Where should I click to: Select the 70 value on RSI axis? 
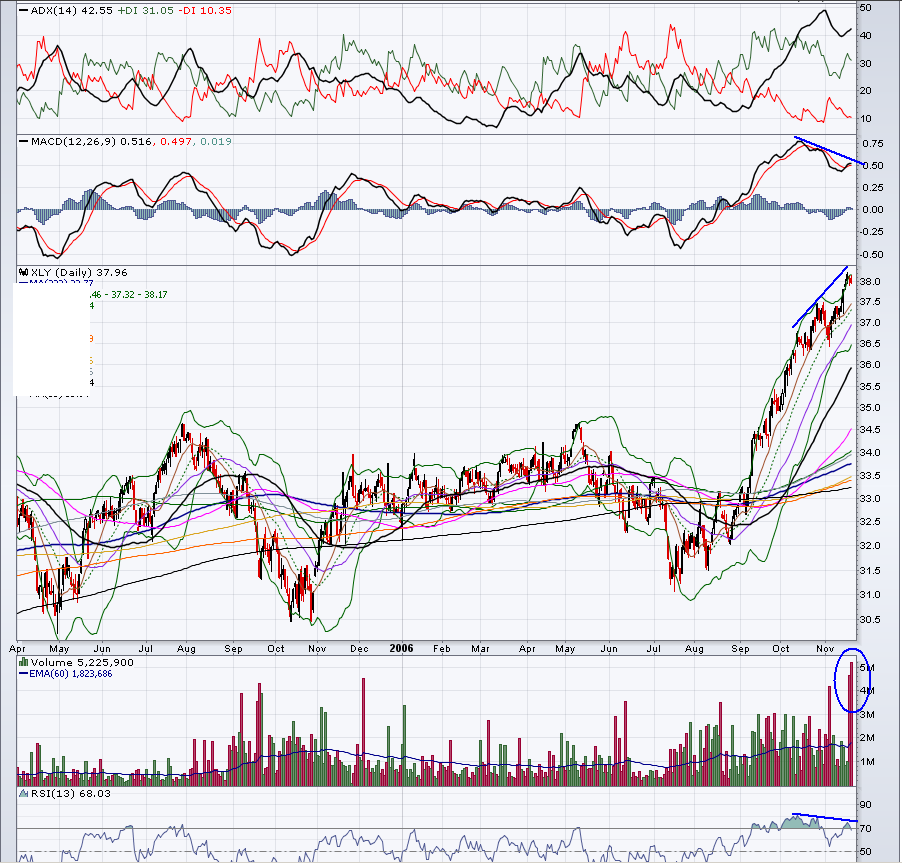point(866,829)
